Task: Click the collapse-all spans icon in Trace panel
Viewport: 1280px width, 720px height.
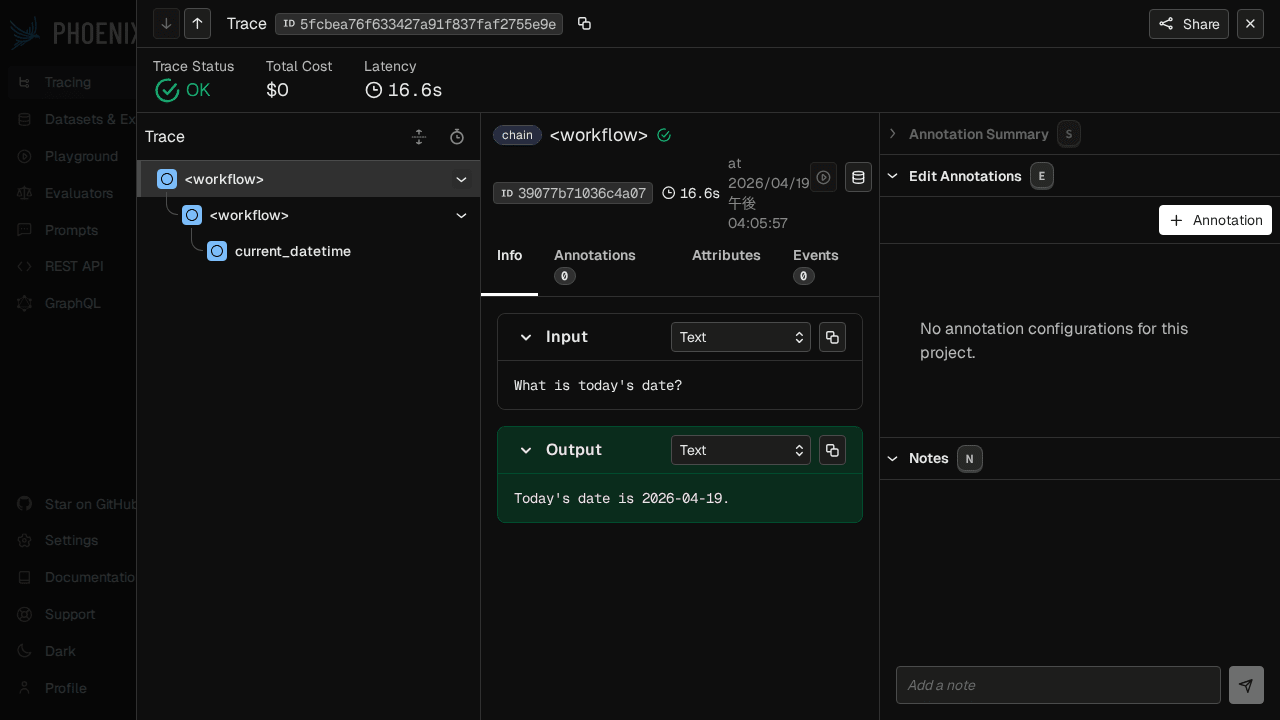Action: tap(419, 137)
